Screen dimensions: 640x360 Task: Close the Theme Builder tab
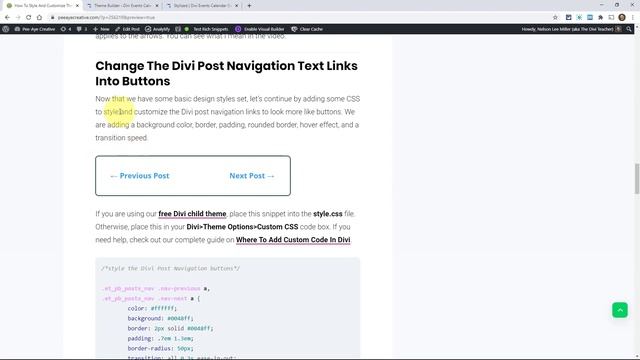157,6
